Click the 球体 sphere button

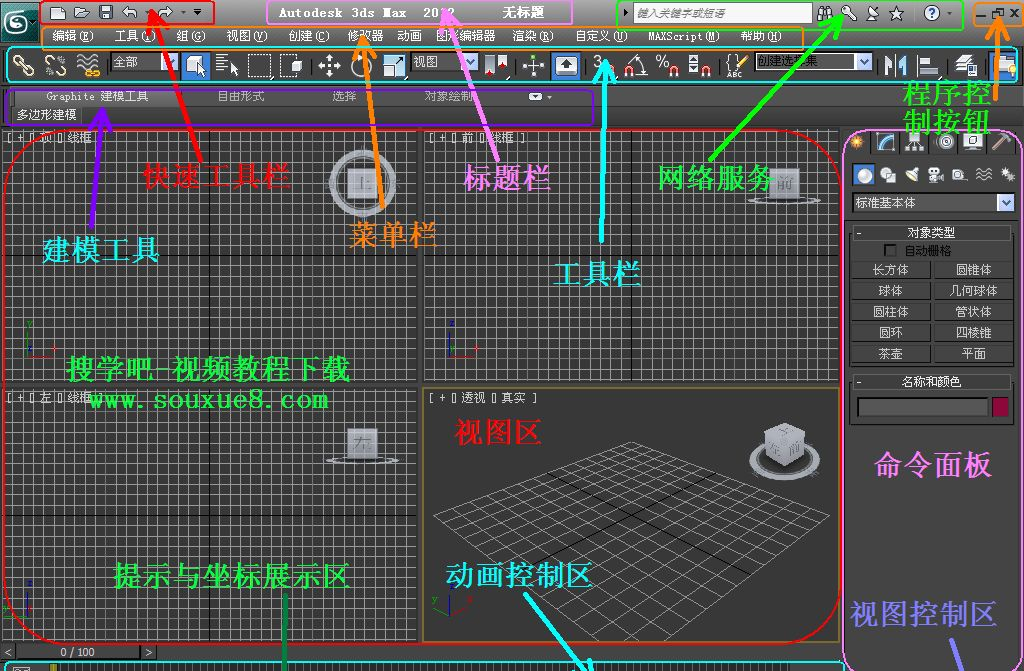pyautogui.click(x=890, y=291)
